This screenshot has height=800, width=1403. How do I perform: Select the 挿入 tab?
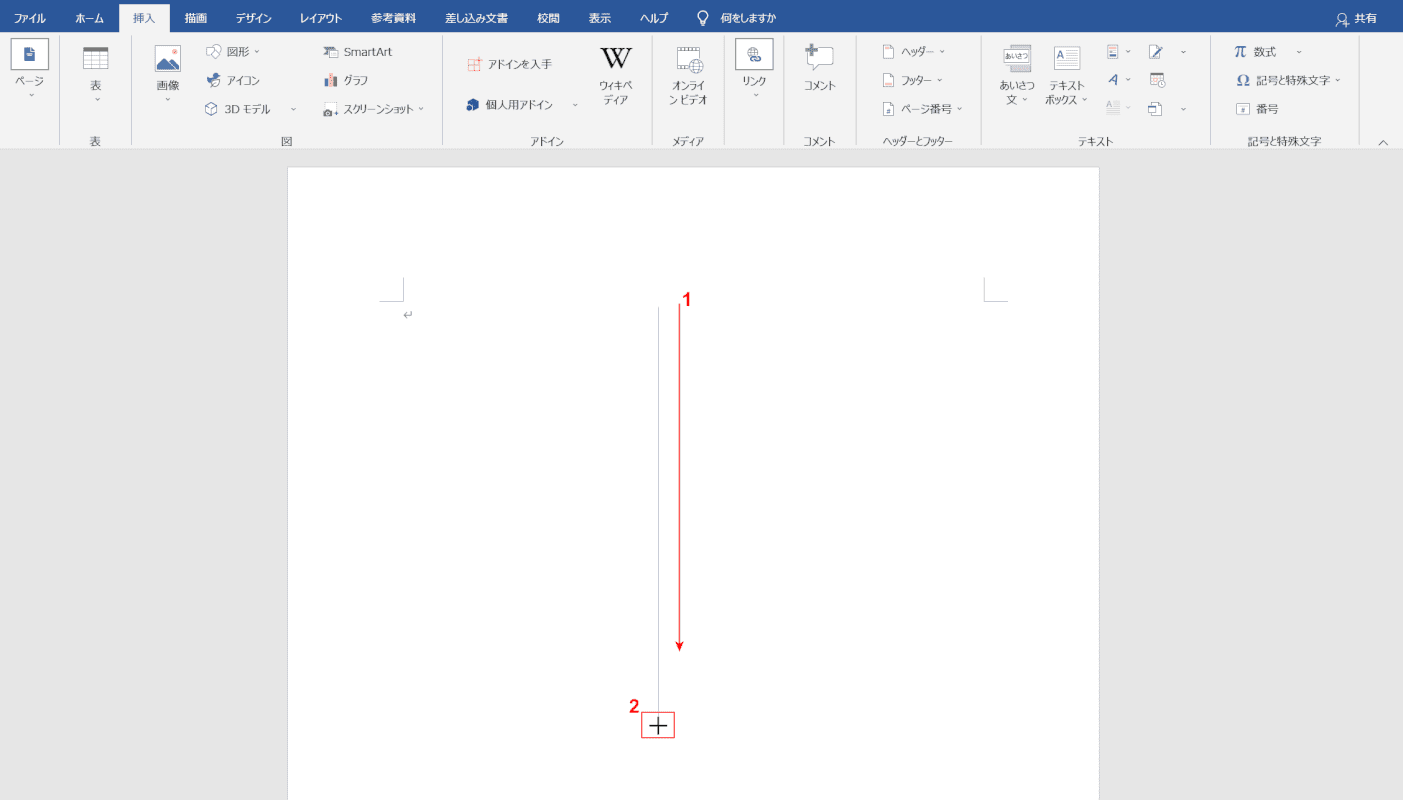(x=144, y=18)
